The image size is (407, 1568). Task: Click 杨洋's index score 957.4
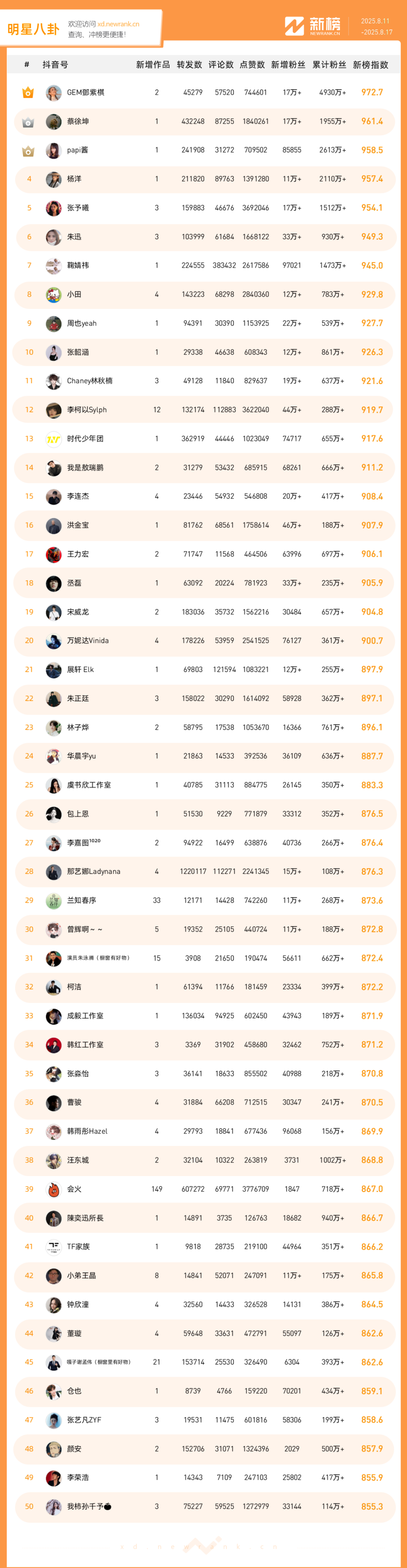pos(372,179)
